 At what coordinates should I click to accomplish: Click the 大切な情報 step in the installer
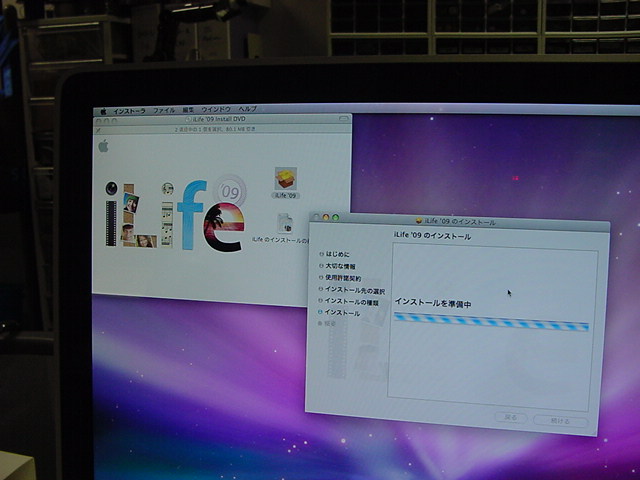[337, 266]
